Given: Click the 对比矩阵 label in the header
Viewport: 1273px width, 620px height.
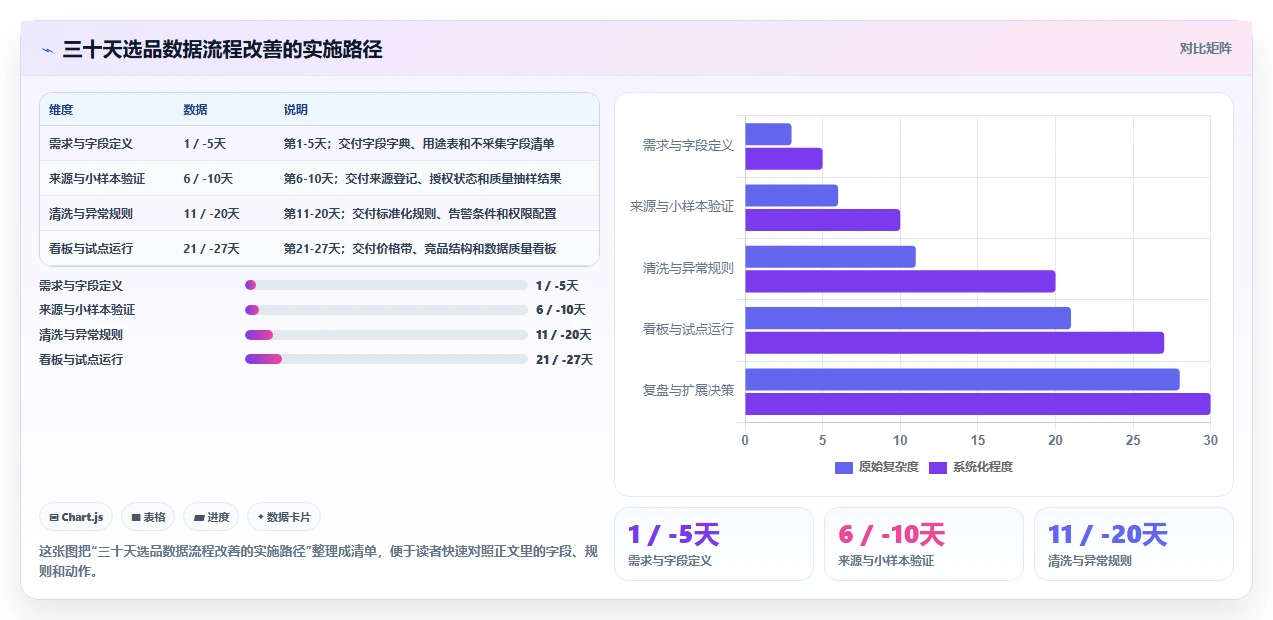Looking at the screenshot, I should click(x=1205, y=48).
